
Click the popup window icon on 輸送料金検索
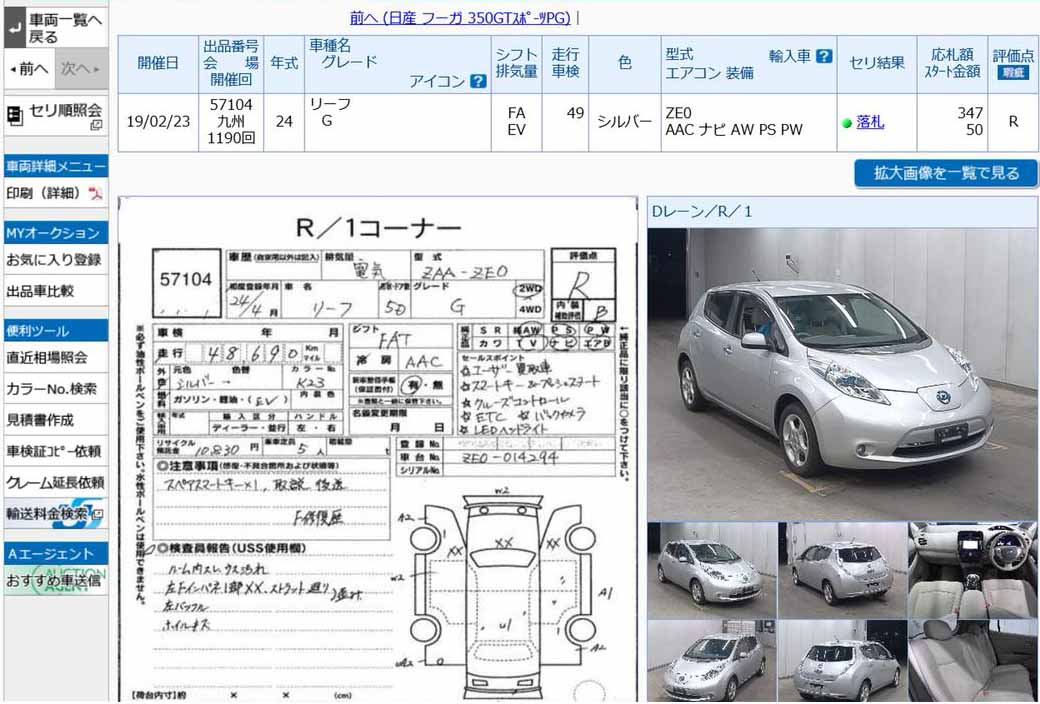[98, 514]
